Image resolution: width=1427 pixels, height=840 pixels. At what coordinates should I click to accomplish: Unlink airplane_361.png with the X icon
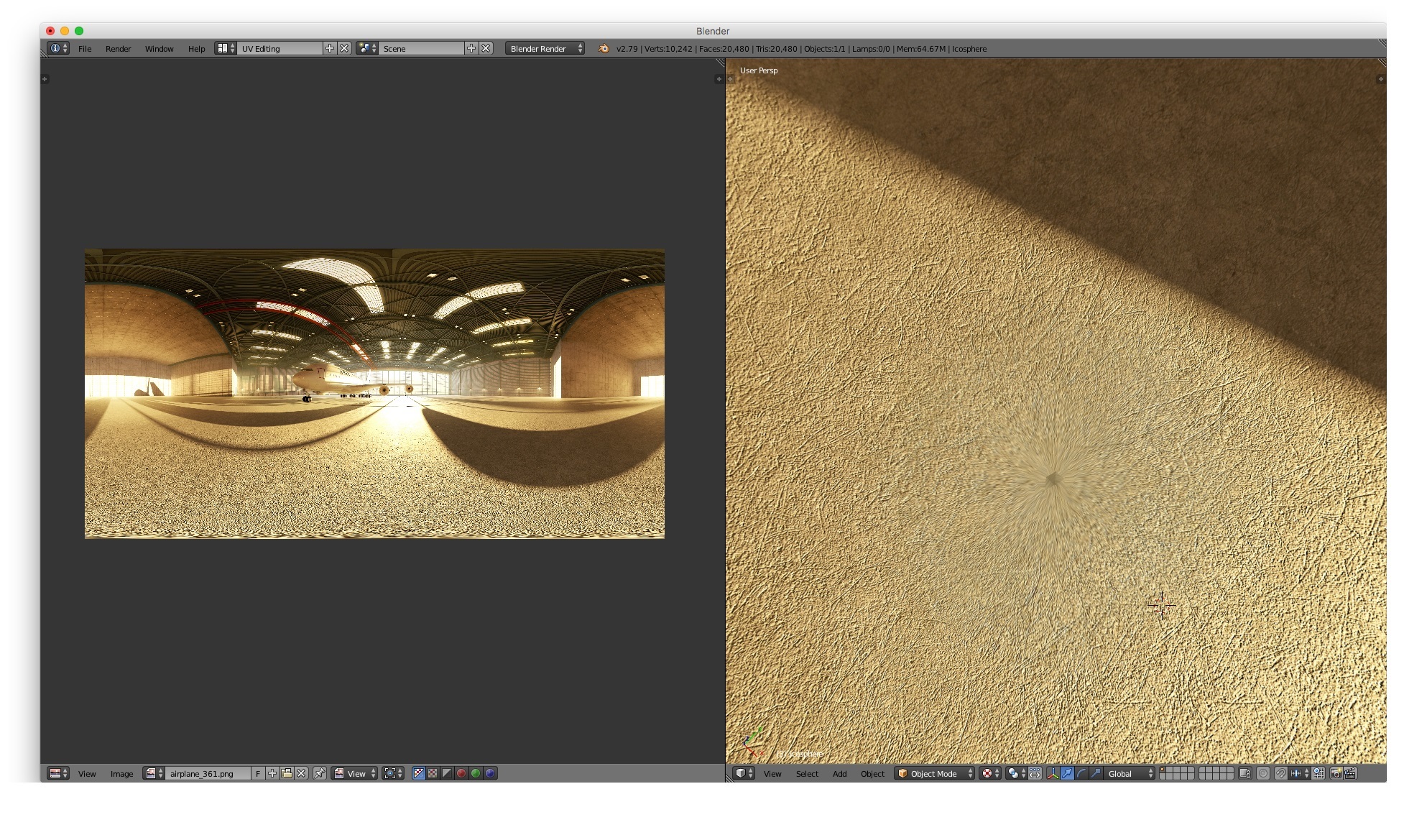point(301,774)
